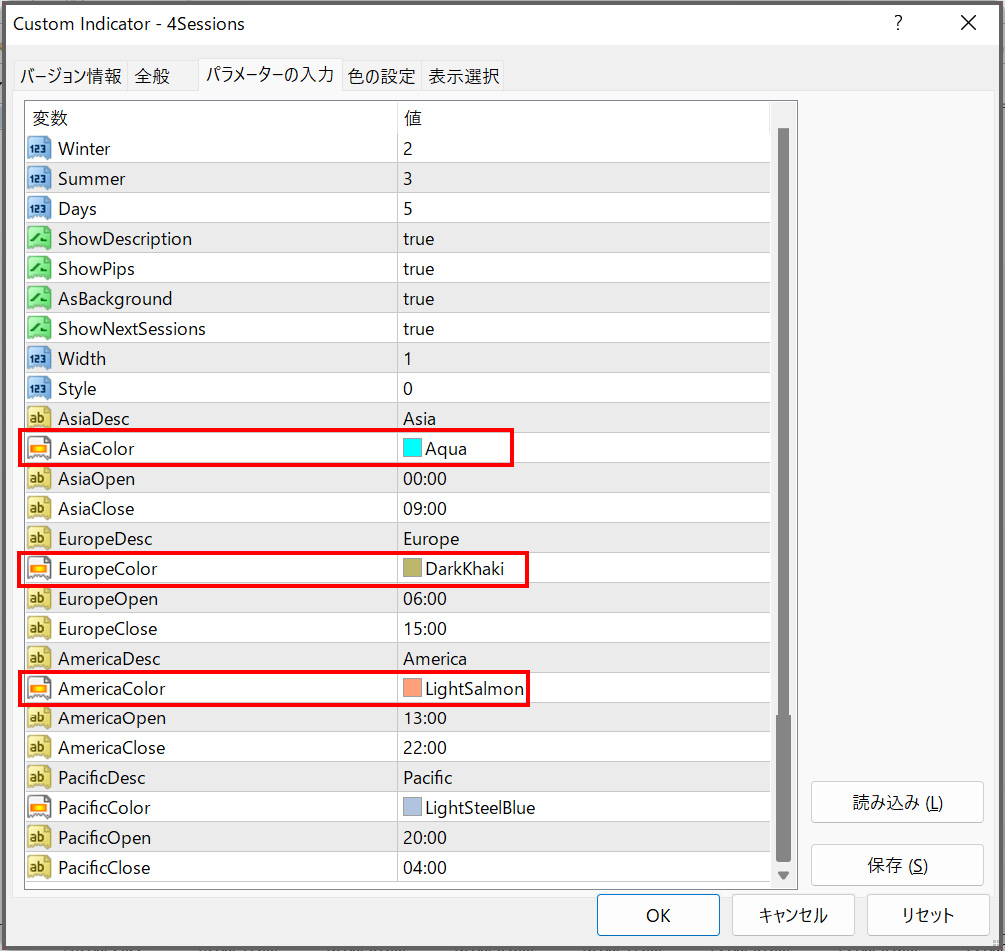Click the string icon beside AmericaOpen
This screenshot has width=1005, height=951.
[x=39, y=718]
